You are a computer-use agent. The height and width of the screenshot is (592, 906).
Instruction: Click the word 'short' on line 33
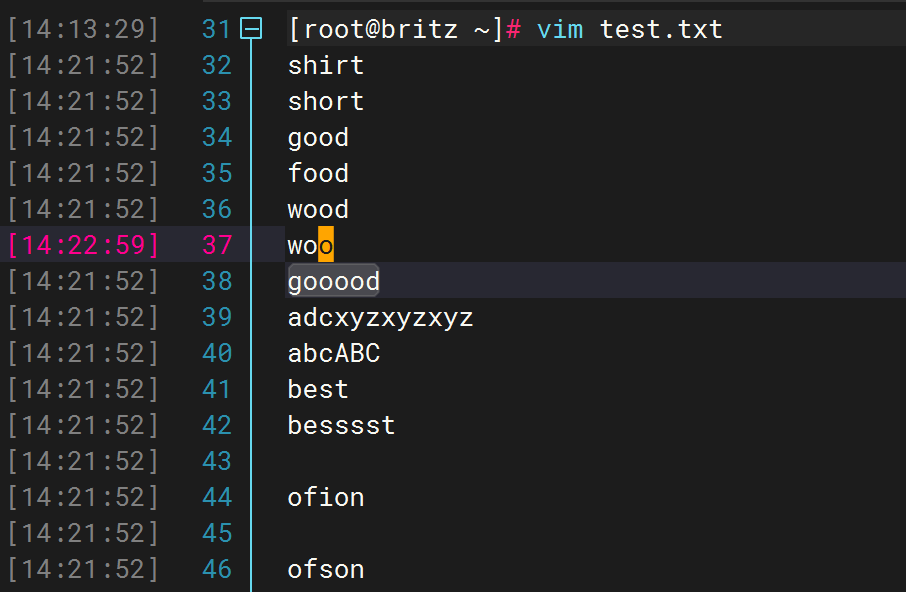(326, 101)
